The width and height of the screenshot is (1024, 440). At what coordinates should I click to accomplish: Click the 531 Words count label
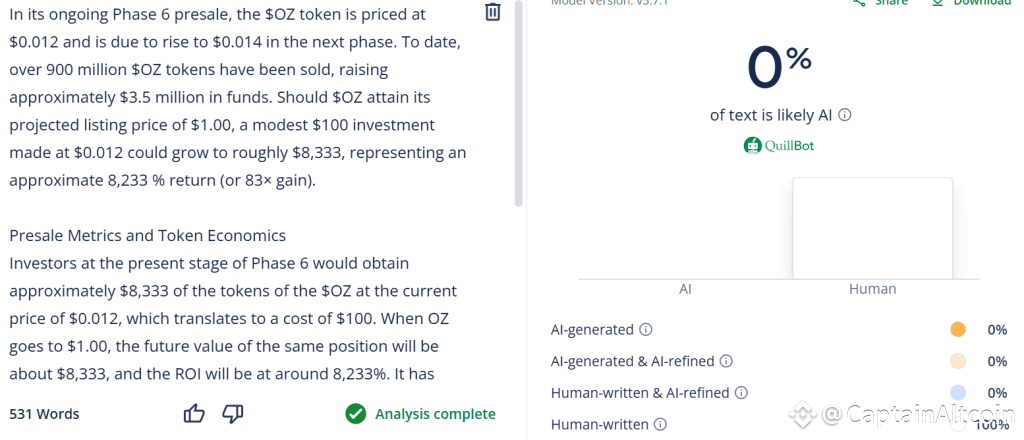(x=44, y=414)
